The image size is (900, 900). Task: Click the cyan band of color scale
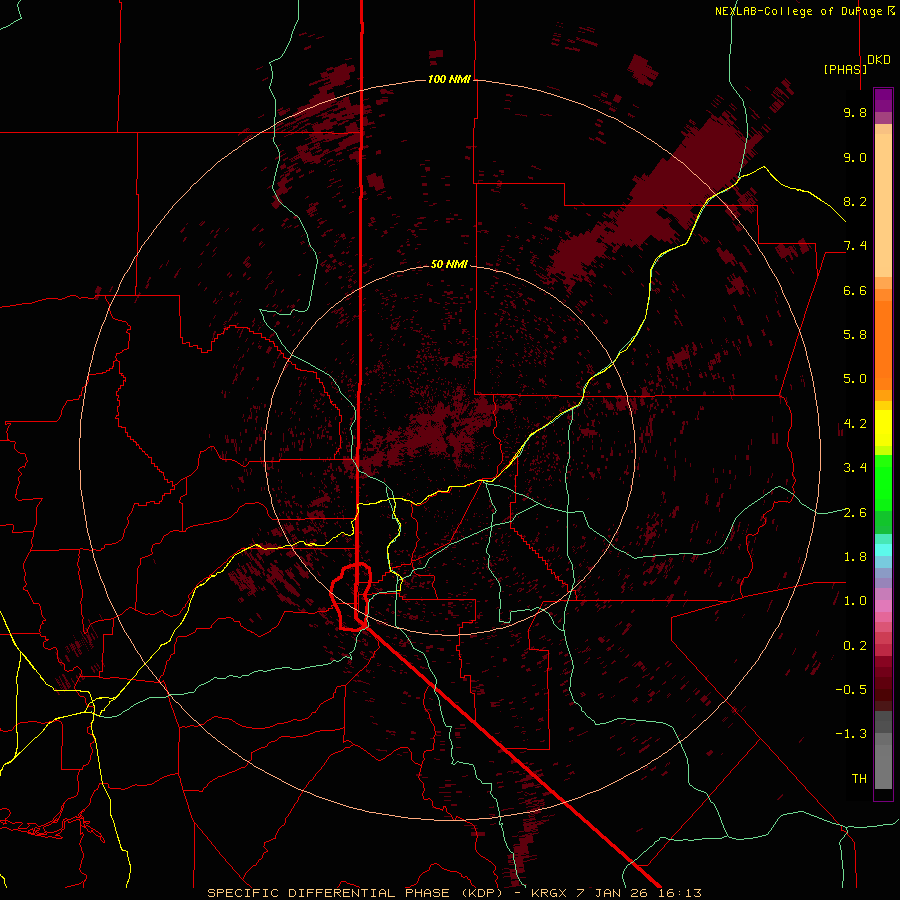(x=883, y=549)
